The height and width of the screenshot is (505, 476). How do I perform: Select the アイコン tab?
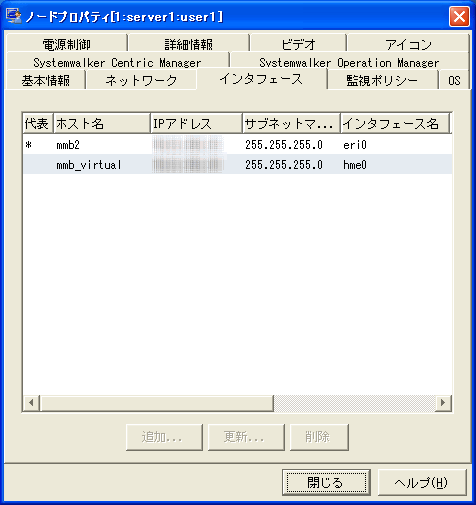click(x=408, y=44)
